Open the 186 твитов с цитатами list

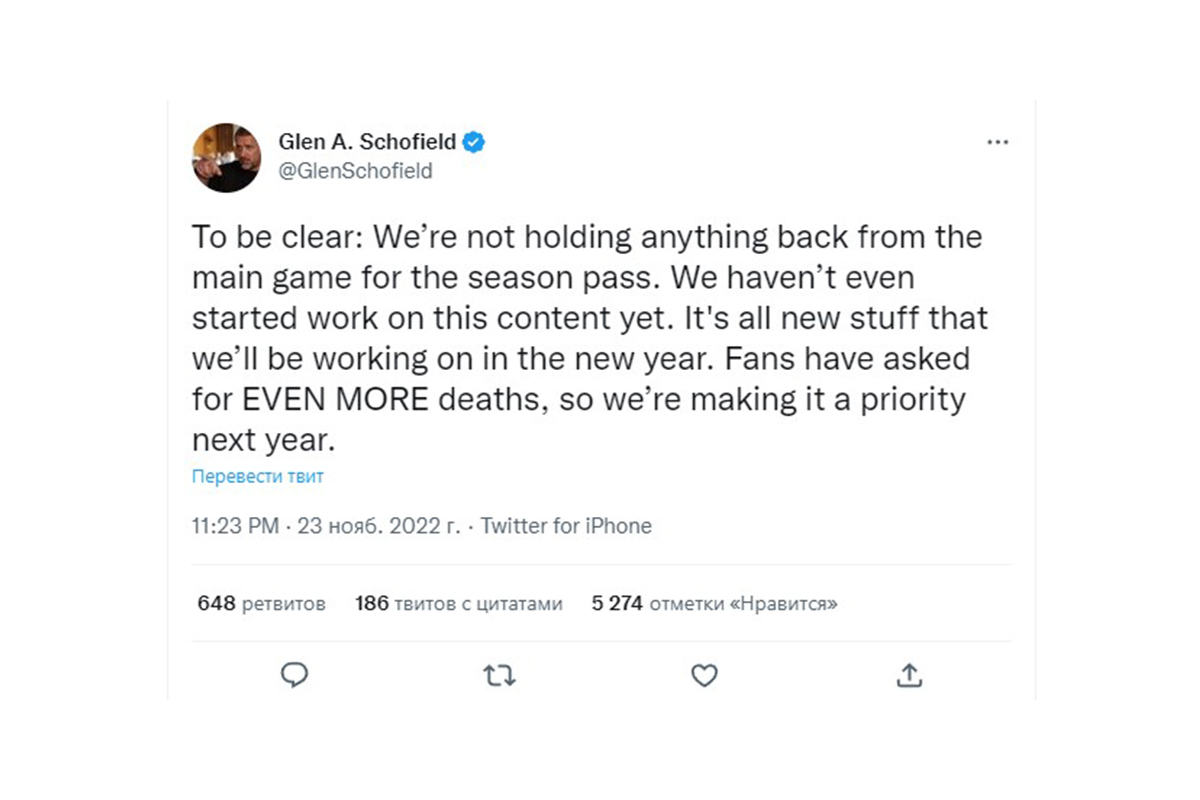459,604
